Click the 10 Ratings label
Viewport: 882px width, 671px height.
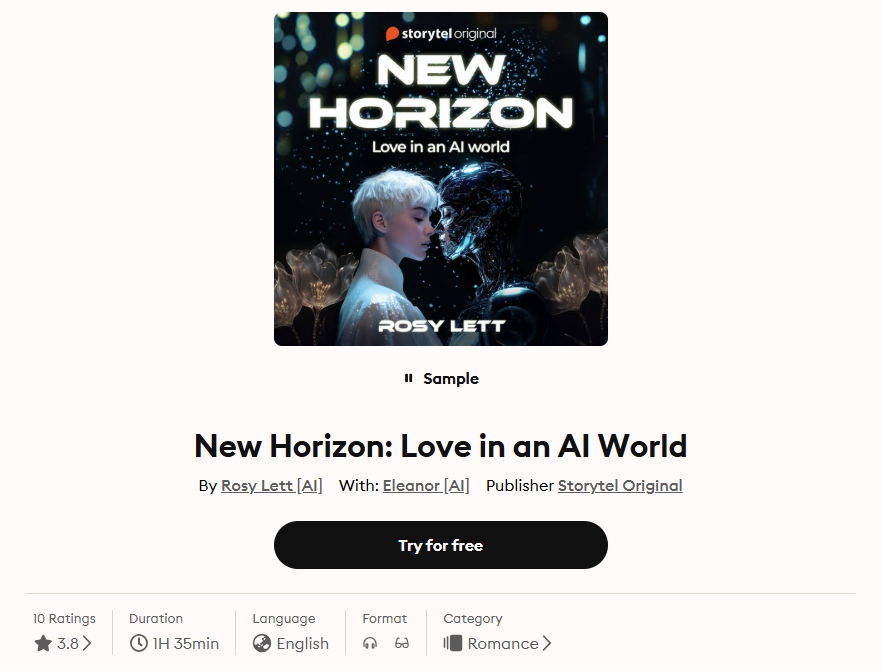(64, 619)
